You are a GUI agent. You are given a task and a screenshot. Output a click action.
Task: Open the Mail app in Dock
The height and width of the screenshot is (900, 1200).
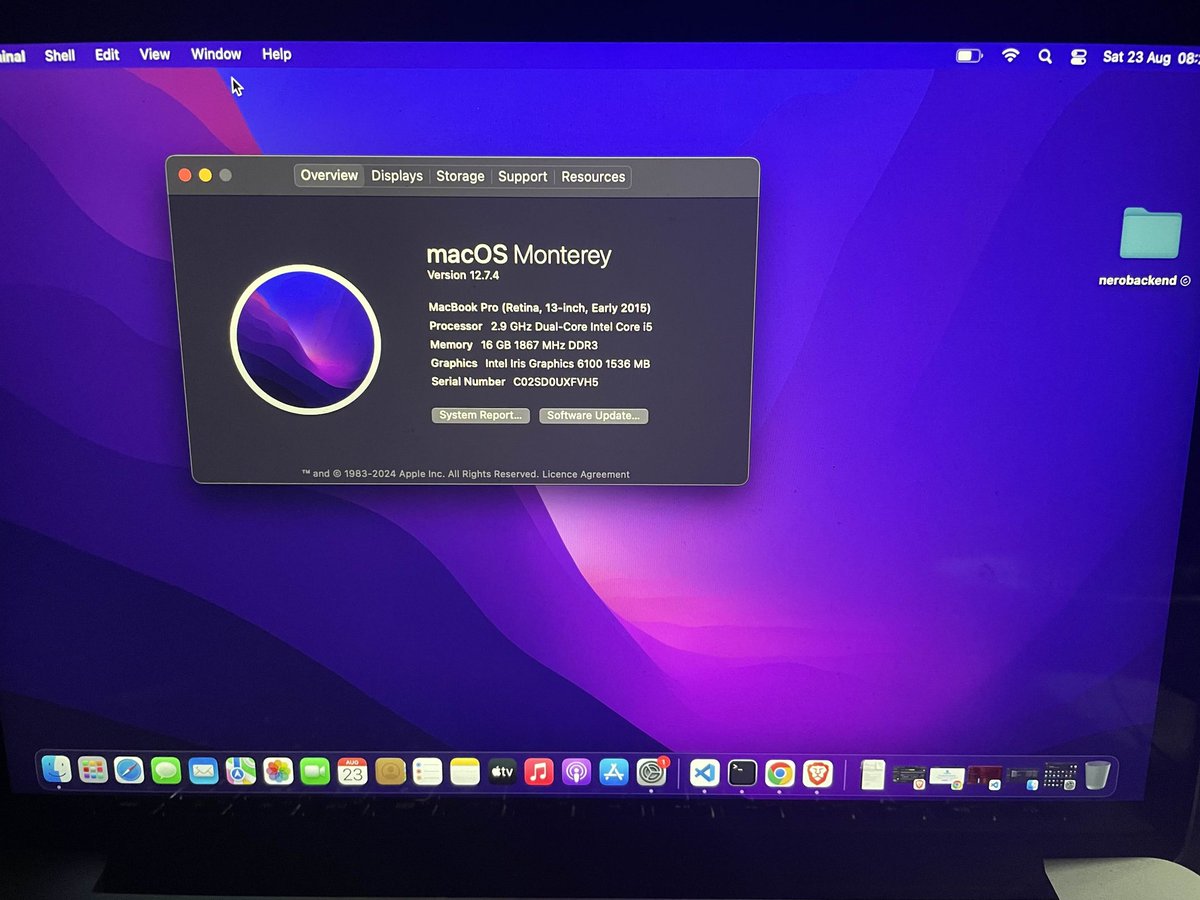click(x=203, y=771)
